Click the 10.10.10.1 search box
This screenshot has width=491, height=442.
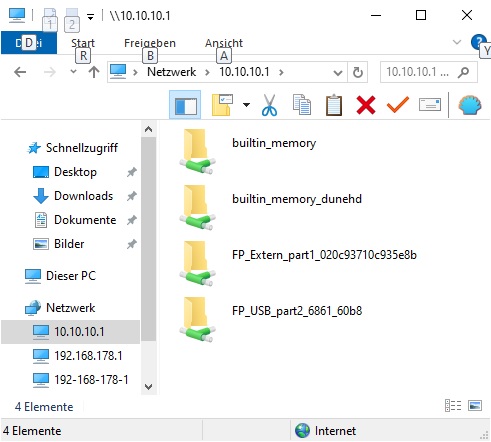pyautogui.click(x=429, y=72)
